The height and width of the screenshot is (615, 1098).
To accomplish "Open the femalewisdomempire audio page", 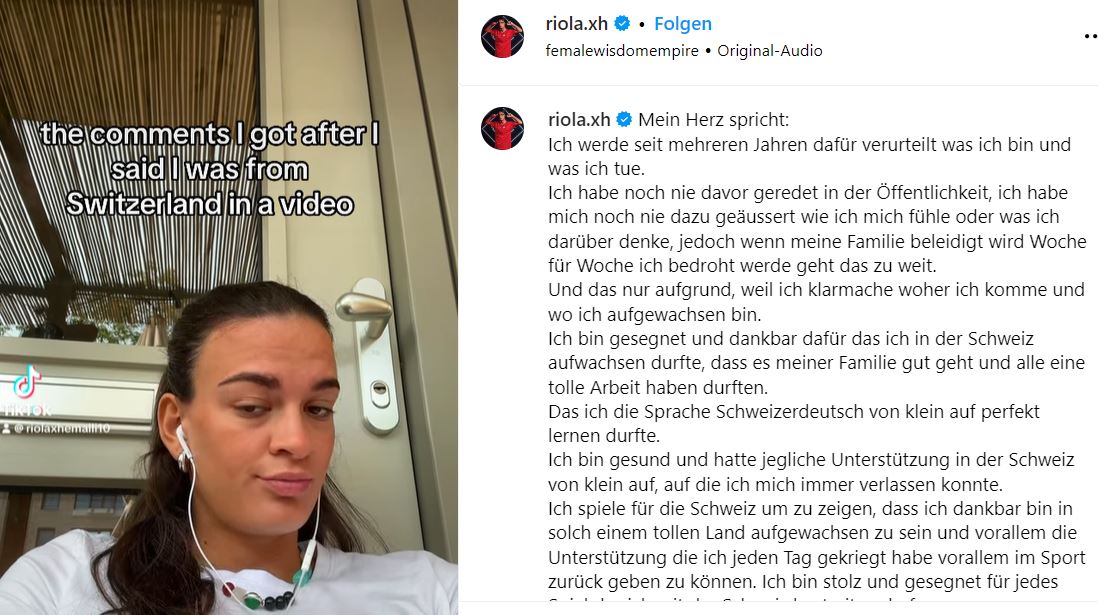I will pyautogui.click(x=622, y=50).
